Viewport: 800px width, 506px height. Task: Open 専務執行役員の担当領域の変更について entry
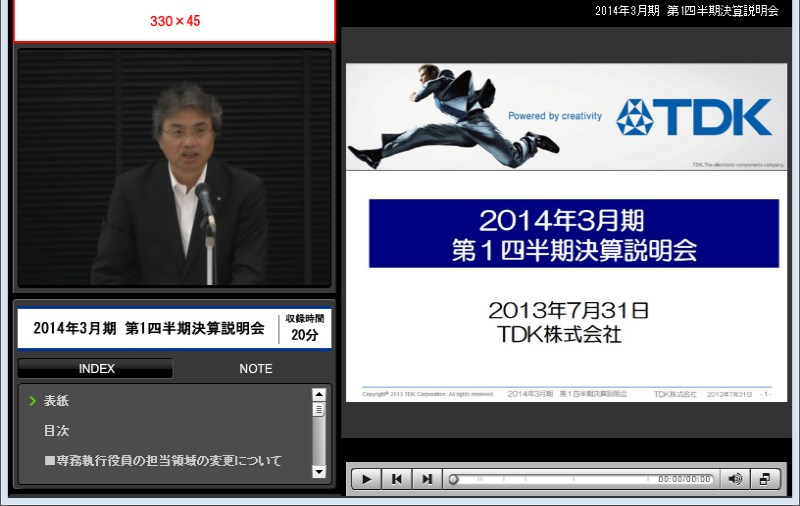pos(163,461)
